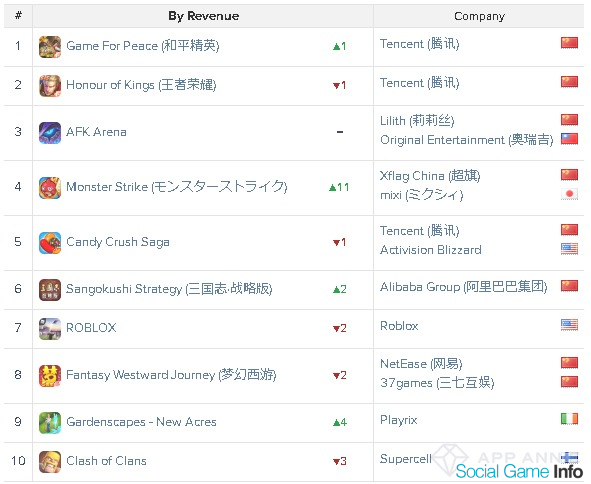Click the Company column header
The height and width of the screenshot is (484, 591).
click(479, 16)
